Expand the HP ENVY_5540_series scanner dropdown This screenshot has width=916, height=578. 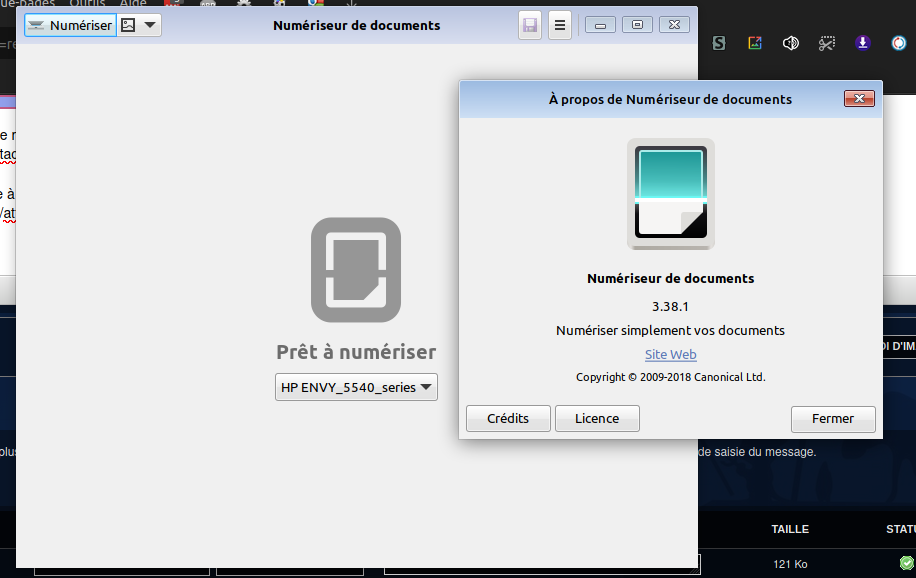point(356,387)
